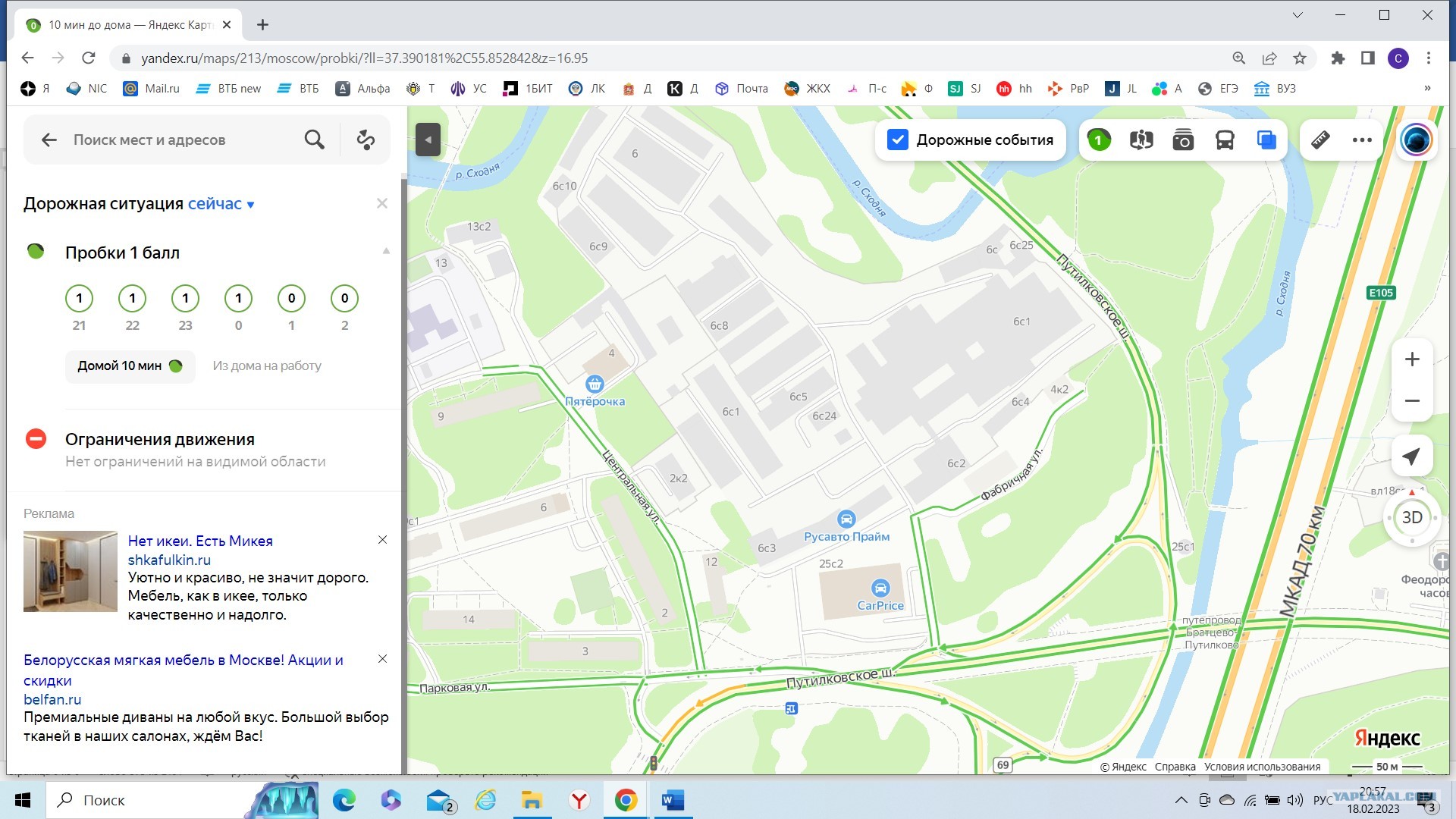Image resolution: width=1456 pixels, height=819 pixels.
Task: Close the Дорожная ситуация panel
Action: [x=382, y=203]
